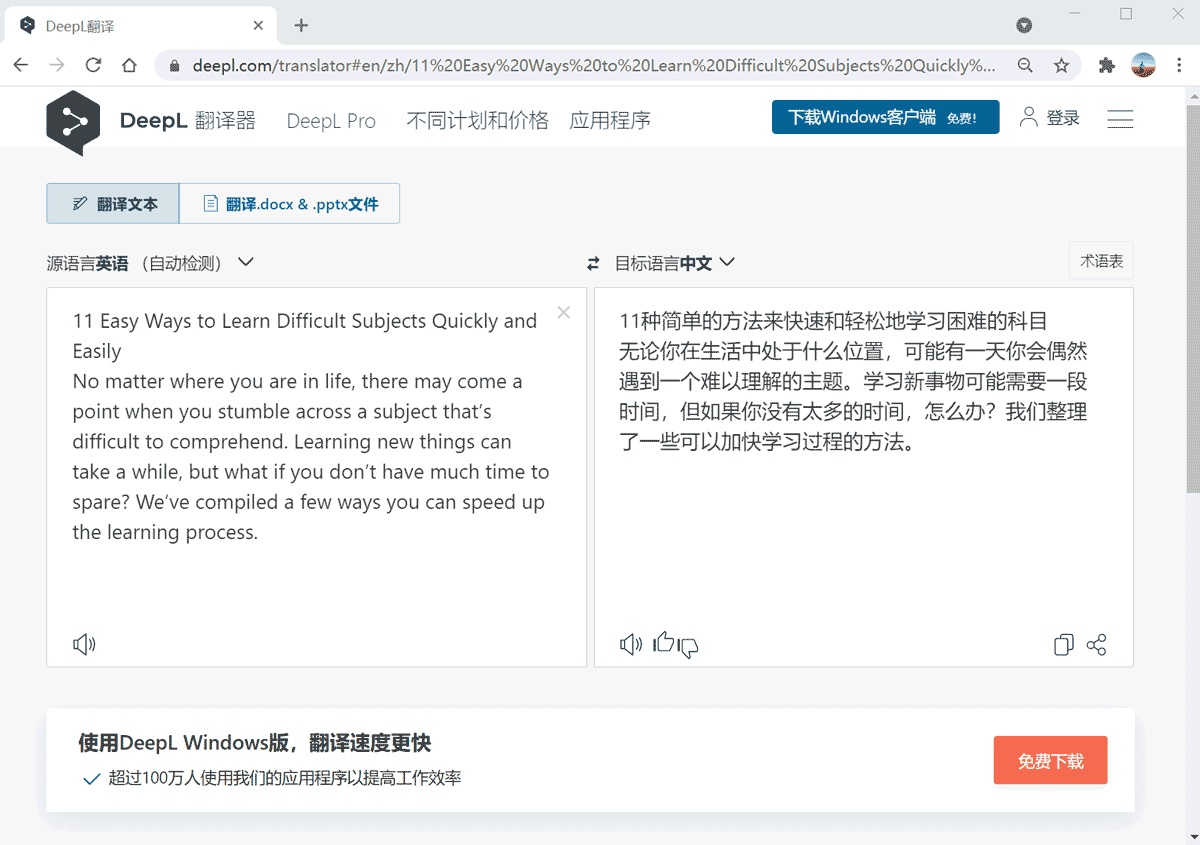Open the 不同计划和价格 page
This screenshot has width=1200, height=845.
477,119
